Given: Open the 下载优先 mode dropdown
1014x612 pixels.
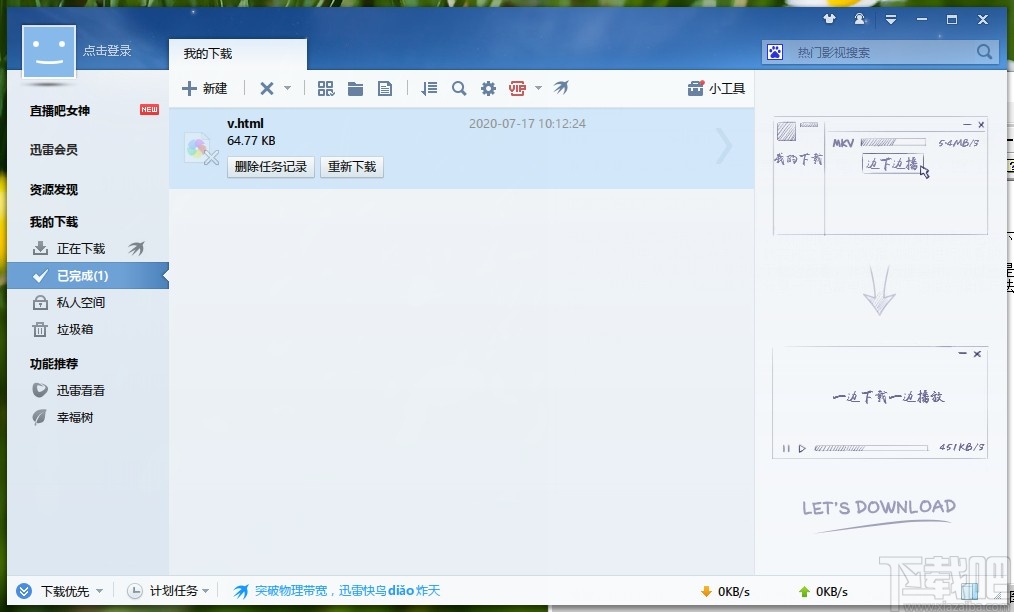Looking at the screenshot, I should coord(72,591).
